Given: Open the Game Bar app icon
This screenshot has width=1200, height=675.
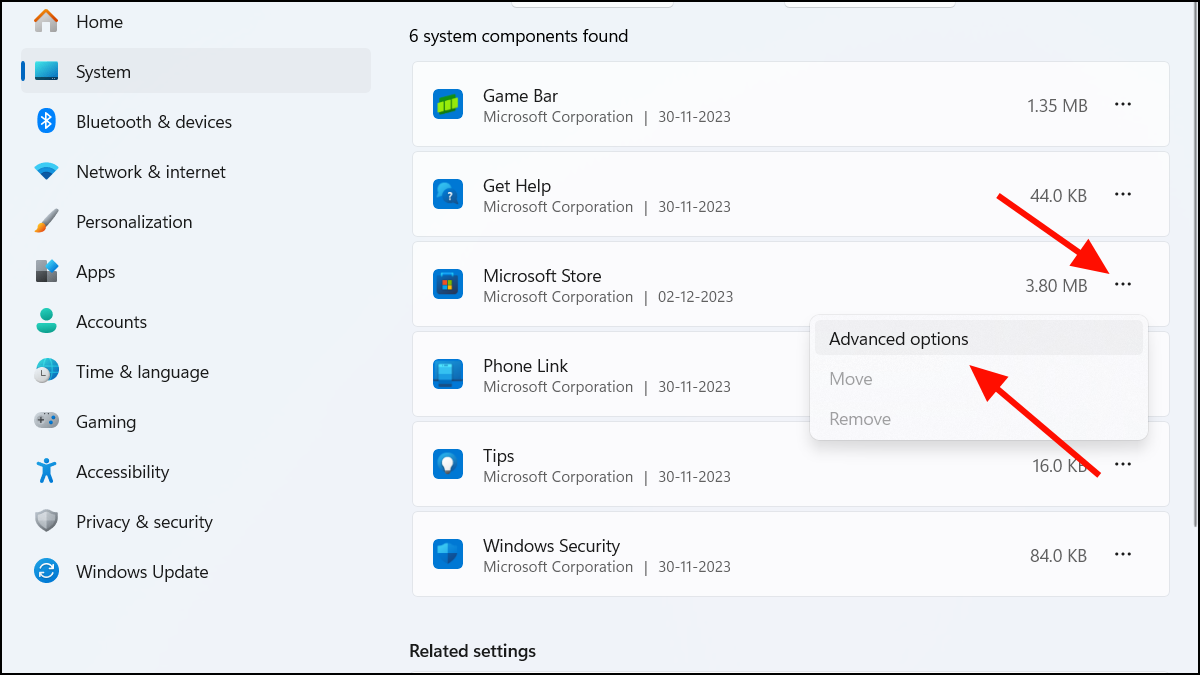Looking at the screenshot, I should coord(447,104).
